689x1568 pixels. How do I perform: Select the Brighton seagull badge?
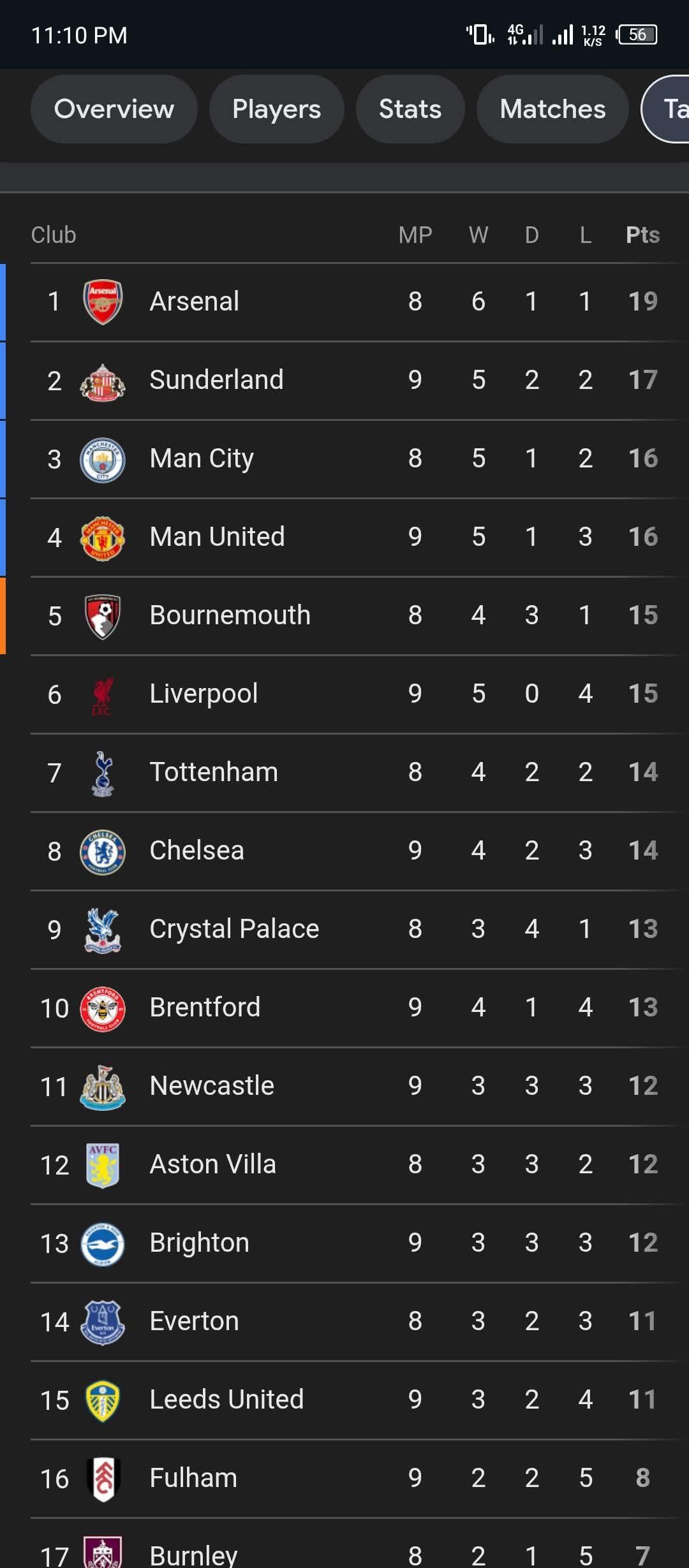point(102,1243)
